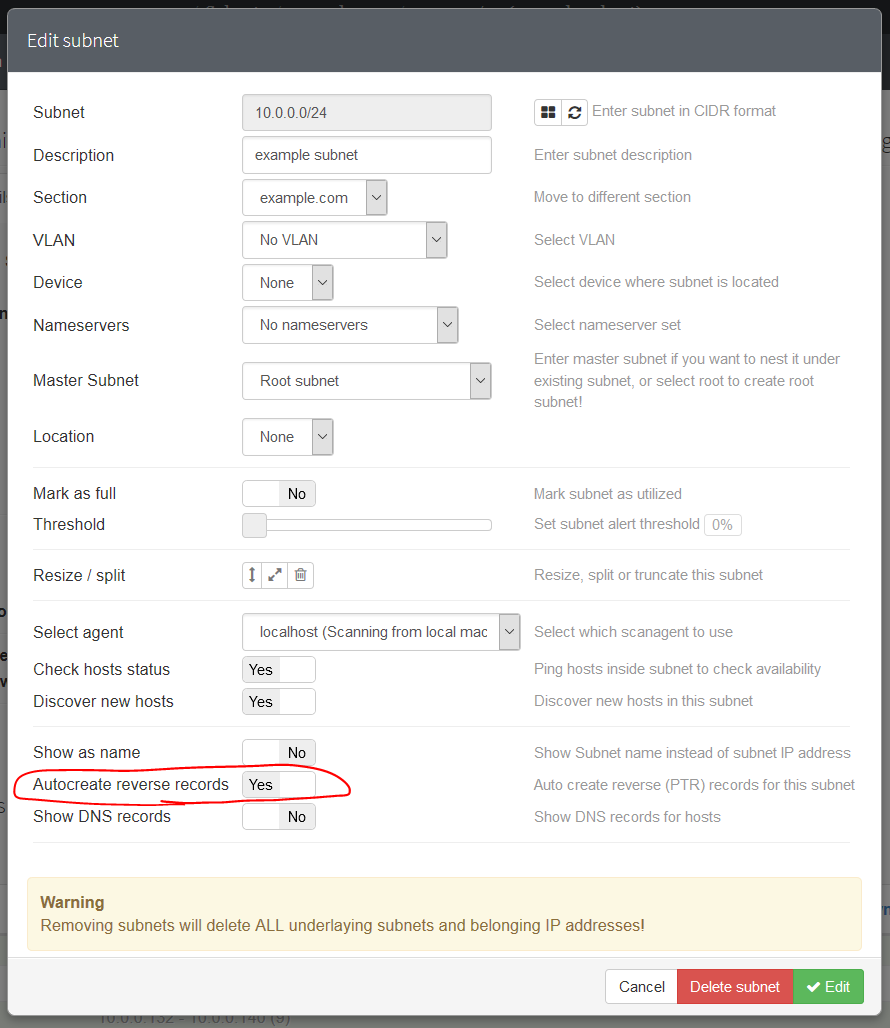This screenshot has width=890, height=1028.
Task: Click the Description text field
Action: coord(366,155)
